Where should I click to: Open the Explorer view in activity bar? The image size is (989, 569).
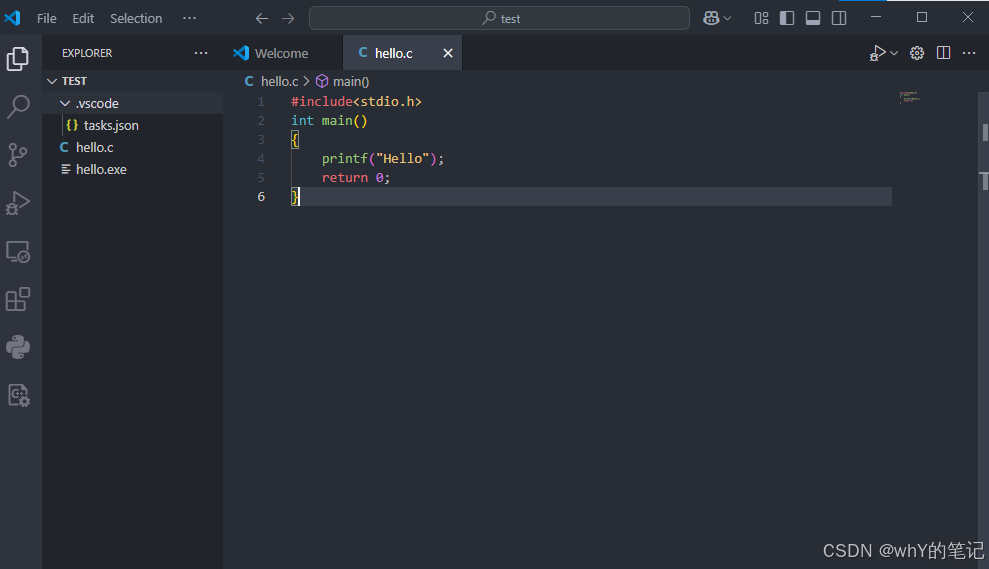click(x=18, y=59)
